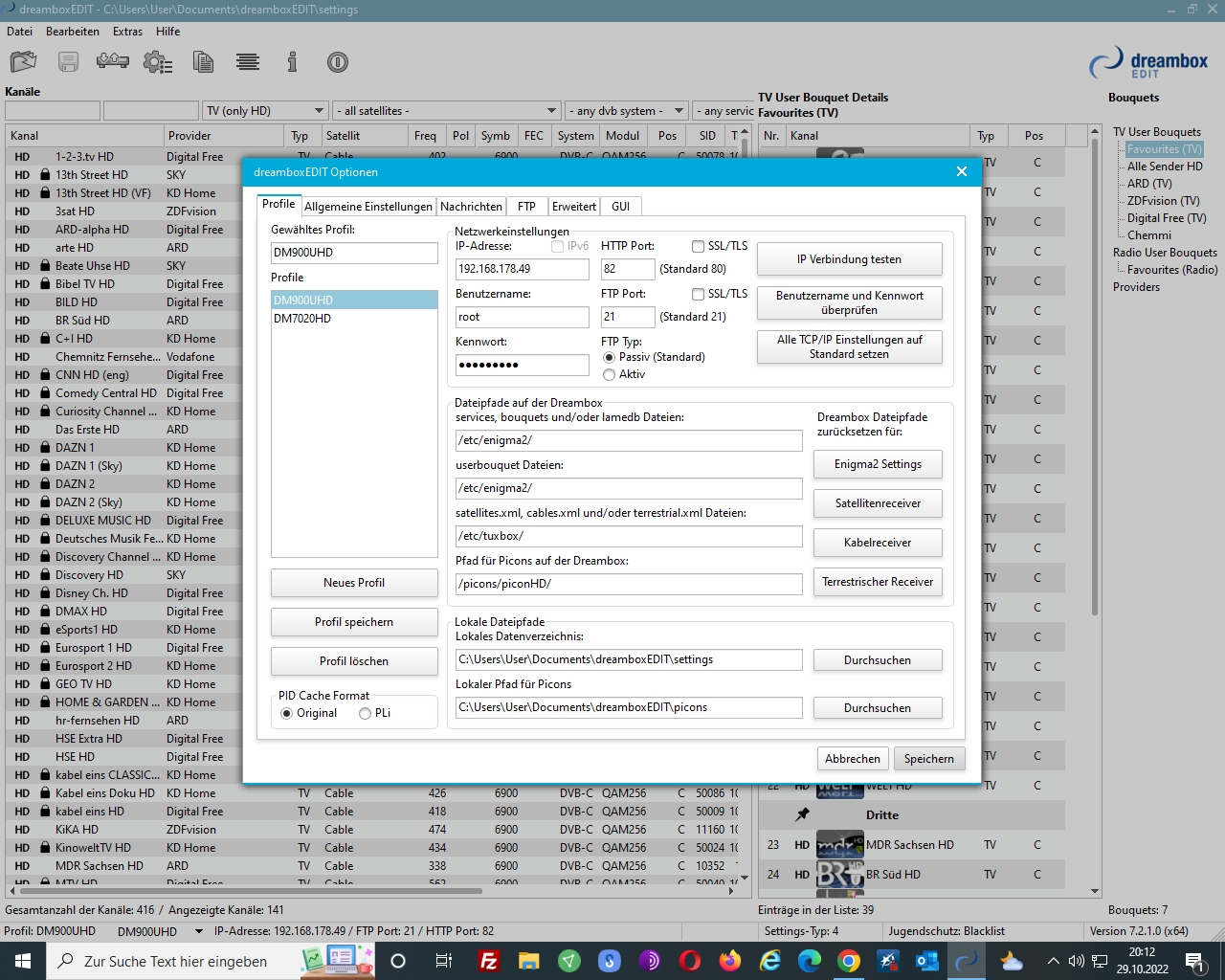
Task: Click Neues Profil button
Action: 354,583
